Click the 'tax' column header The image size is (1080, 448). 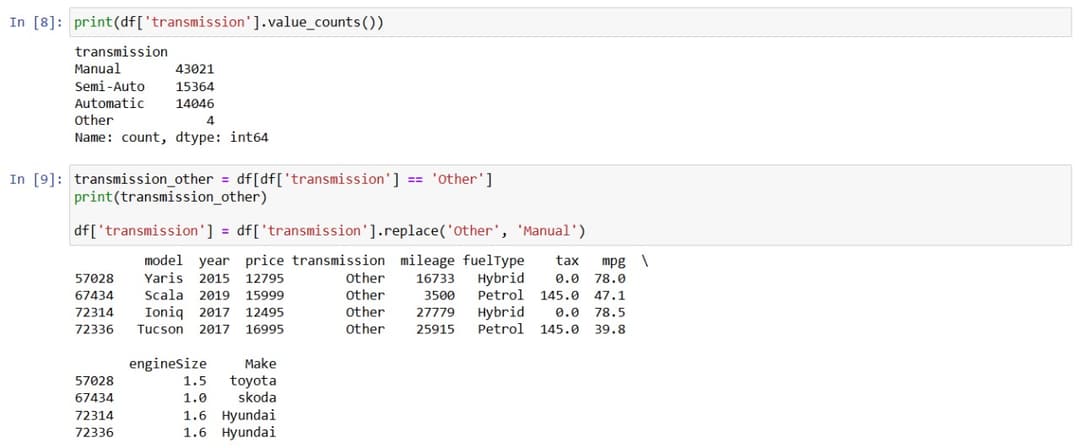567,261
